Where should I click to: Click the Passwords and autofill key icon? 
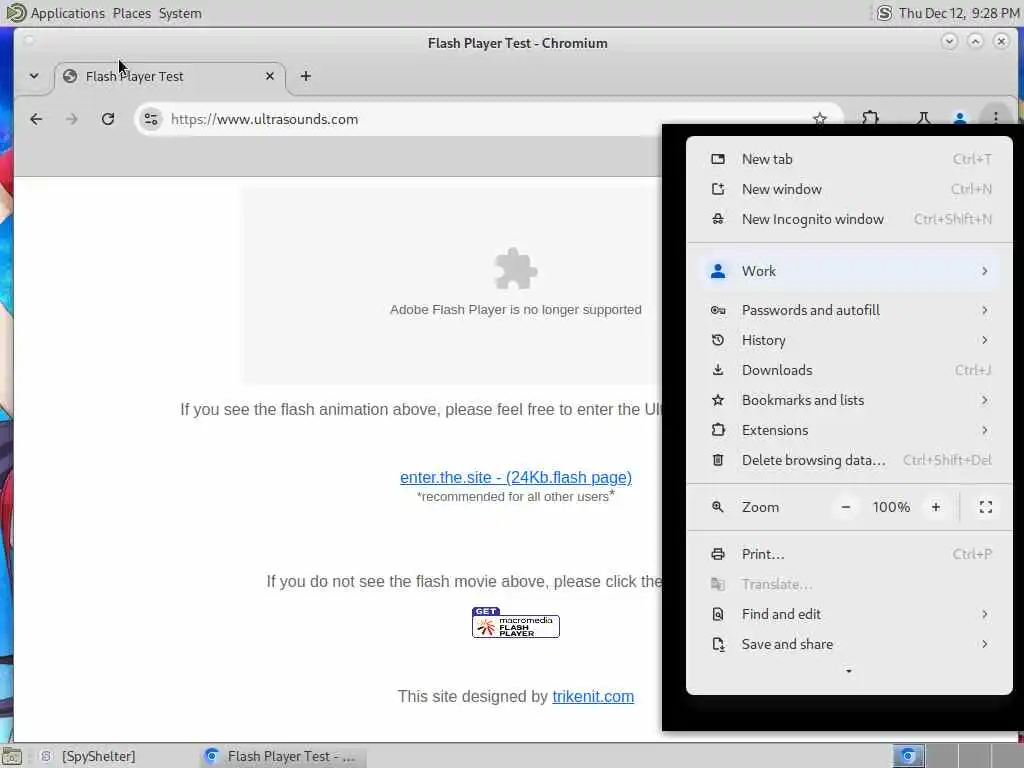pyautogui.click(x=718, y=310)
